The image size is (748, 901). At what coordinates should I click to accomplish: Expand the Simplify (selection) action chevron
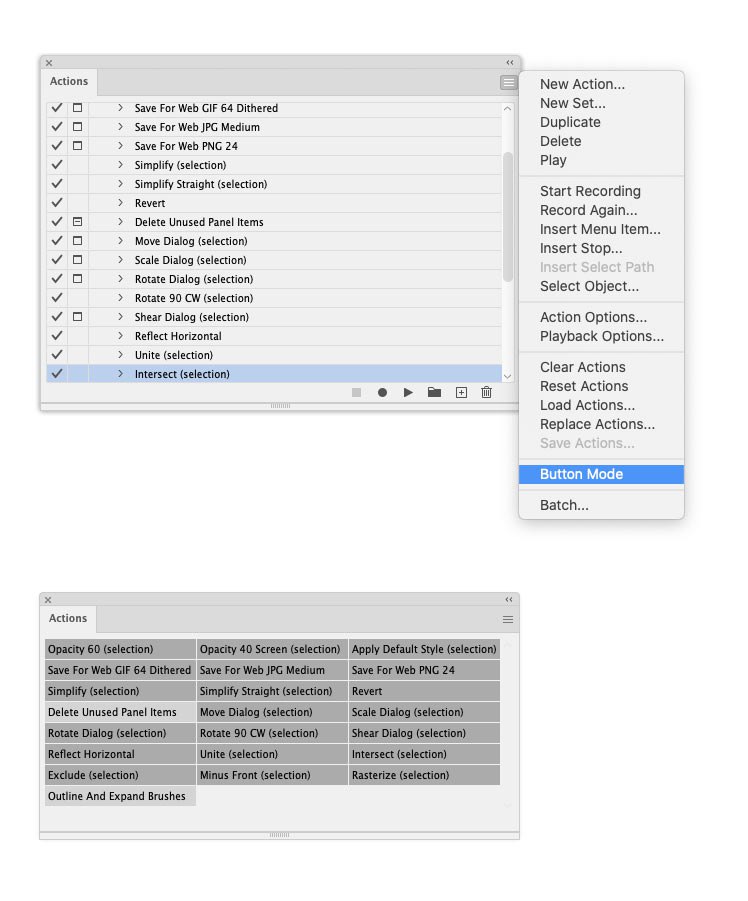coord(120,165)
